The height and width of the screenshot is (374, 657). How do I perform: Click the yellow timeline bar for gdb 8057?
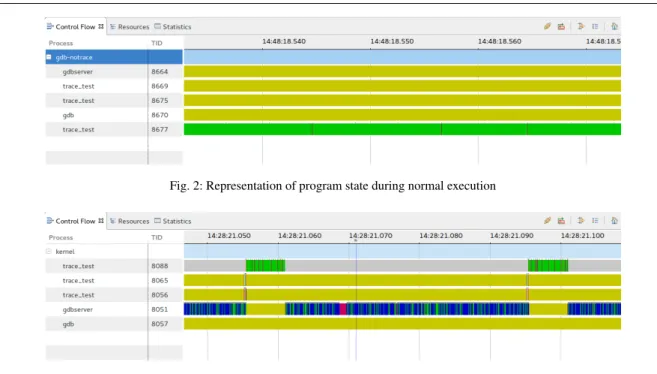(x=402, y=324)
